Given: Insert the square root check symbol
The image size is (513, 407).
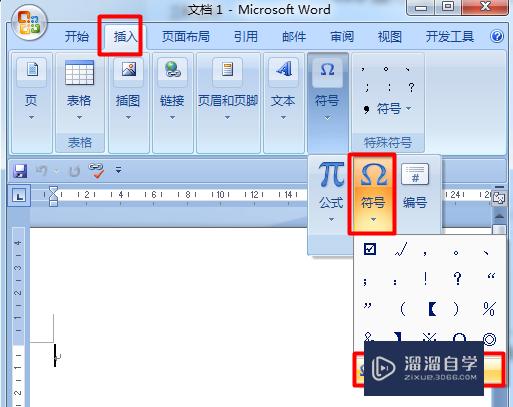Looking at the screenshot, I should [x=401, y=249].
